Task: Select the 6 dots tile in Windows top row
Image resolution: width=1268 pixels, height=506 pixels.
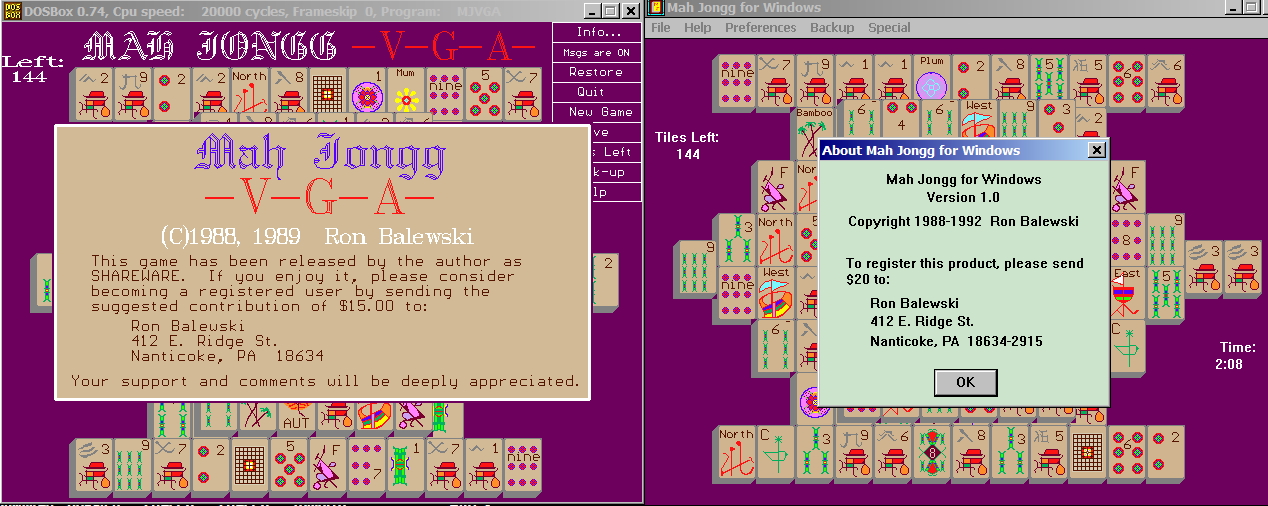Action: [1127, 80]
